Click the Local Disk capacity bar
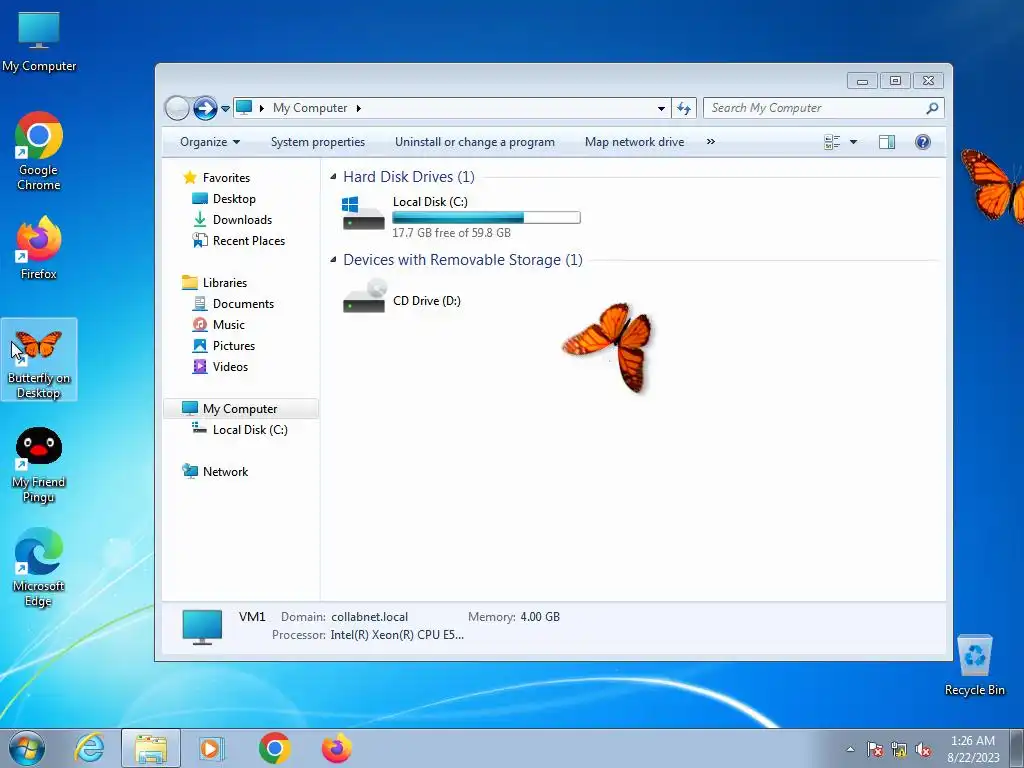 tap(486, 217)
